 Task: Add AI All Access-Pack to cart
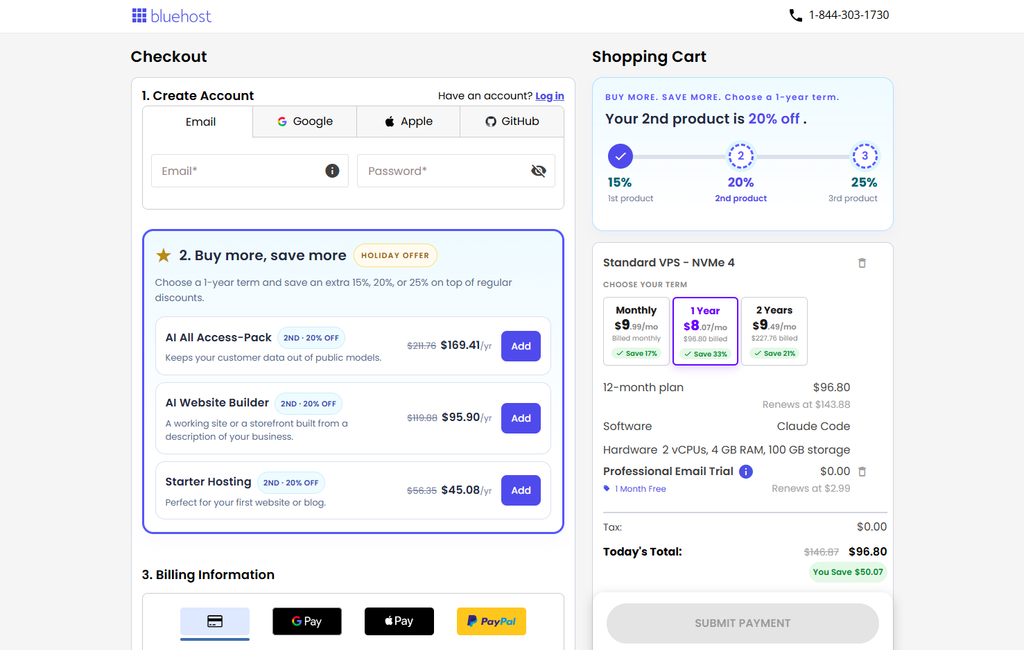click(x=520, y=346)
